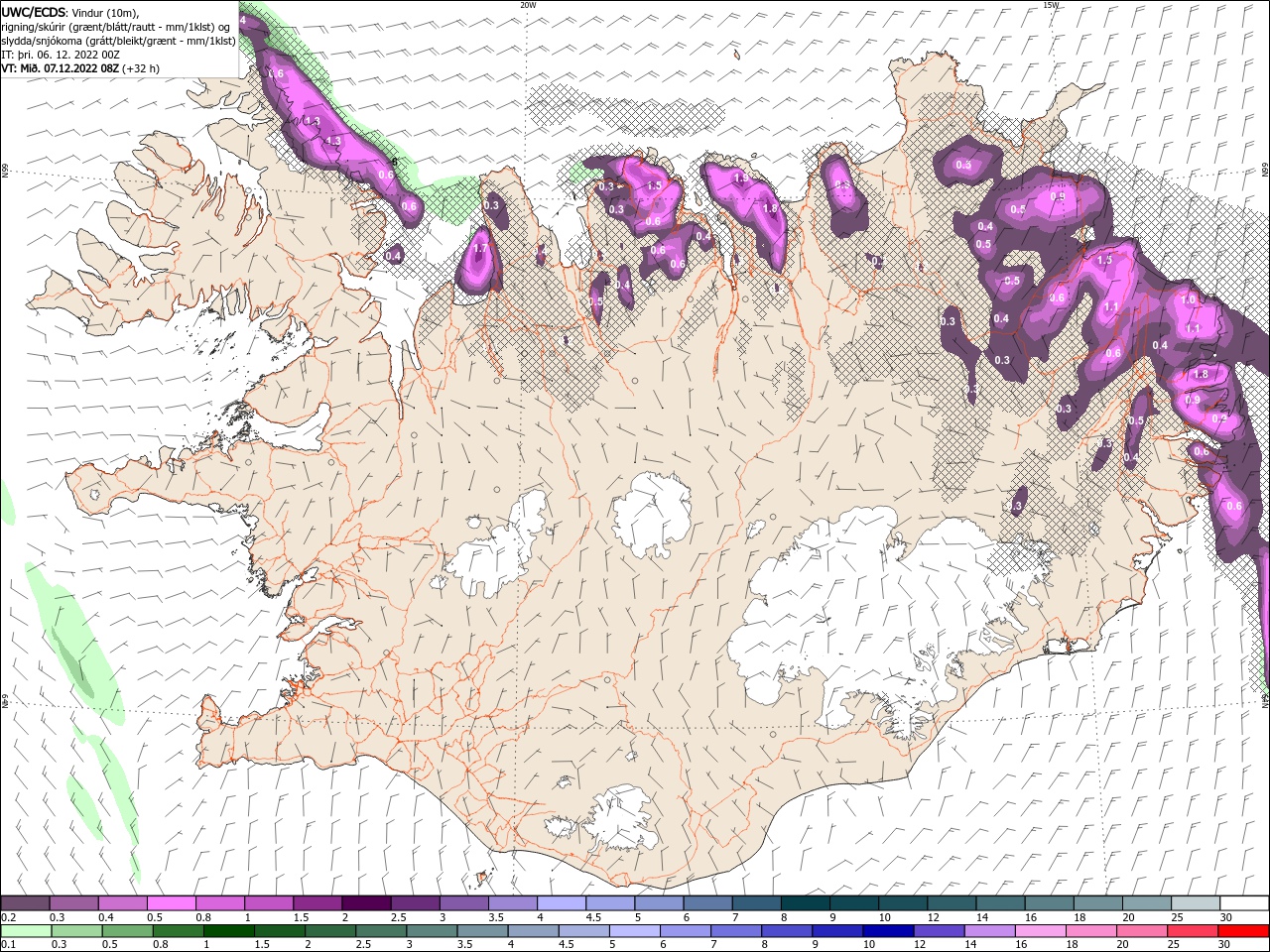
Task: Select the pale grey 25 snowfall swatch
Action: (x=1197, y=902)
